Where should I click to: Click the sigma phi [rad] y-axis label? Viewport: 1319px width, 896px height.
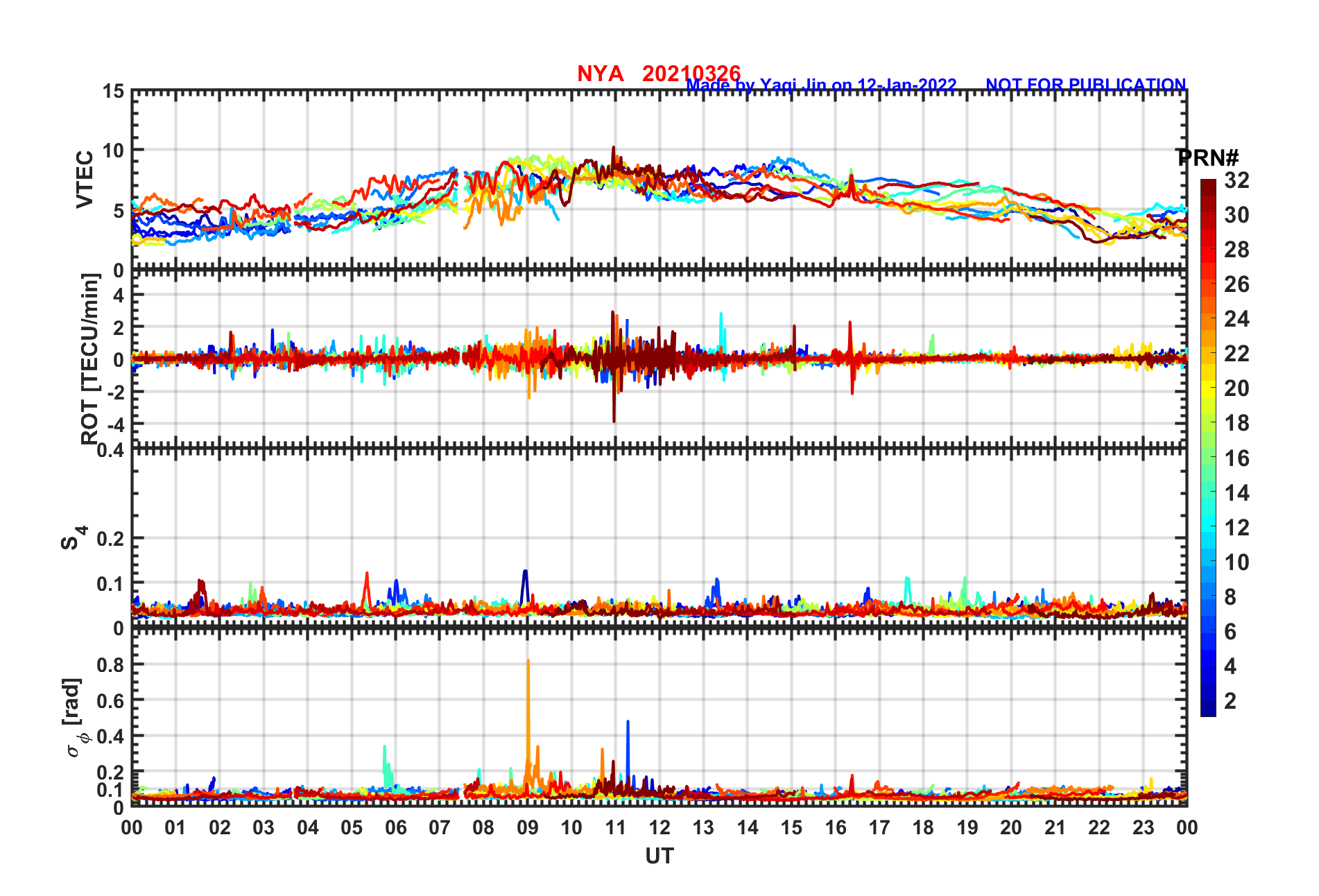click(75, 718)
